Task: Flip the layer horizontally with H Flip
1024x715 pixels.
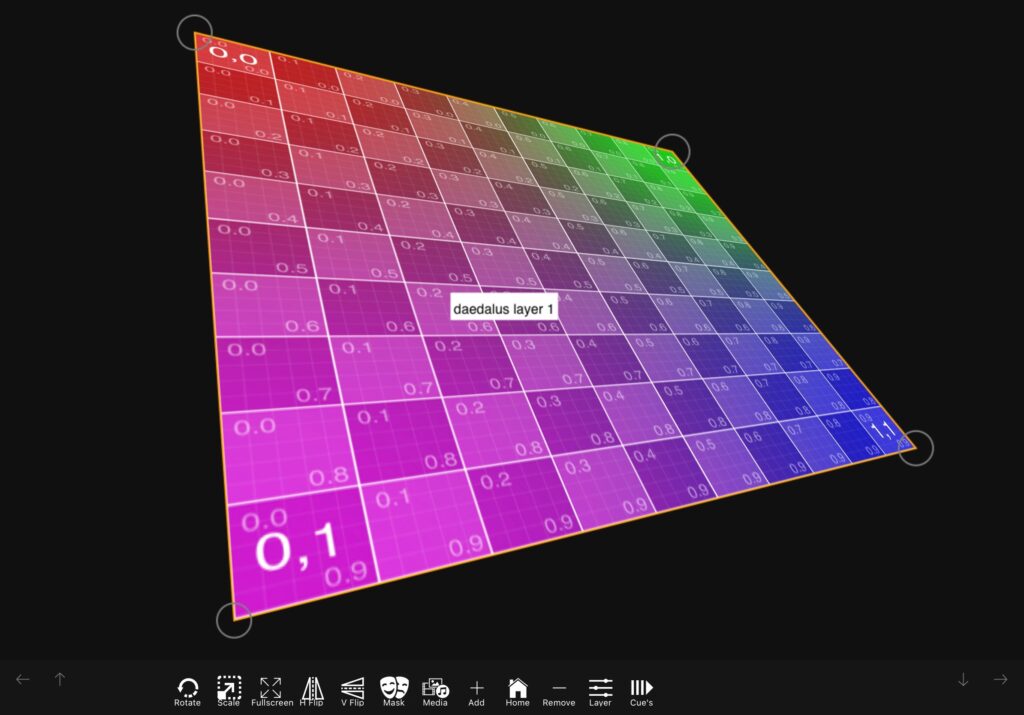Action: (312, 688)
